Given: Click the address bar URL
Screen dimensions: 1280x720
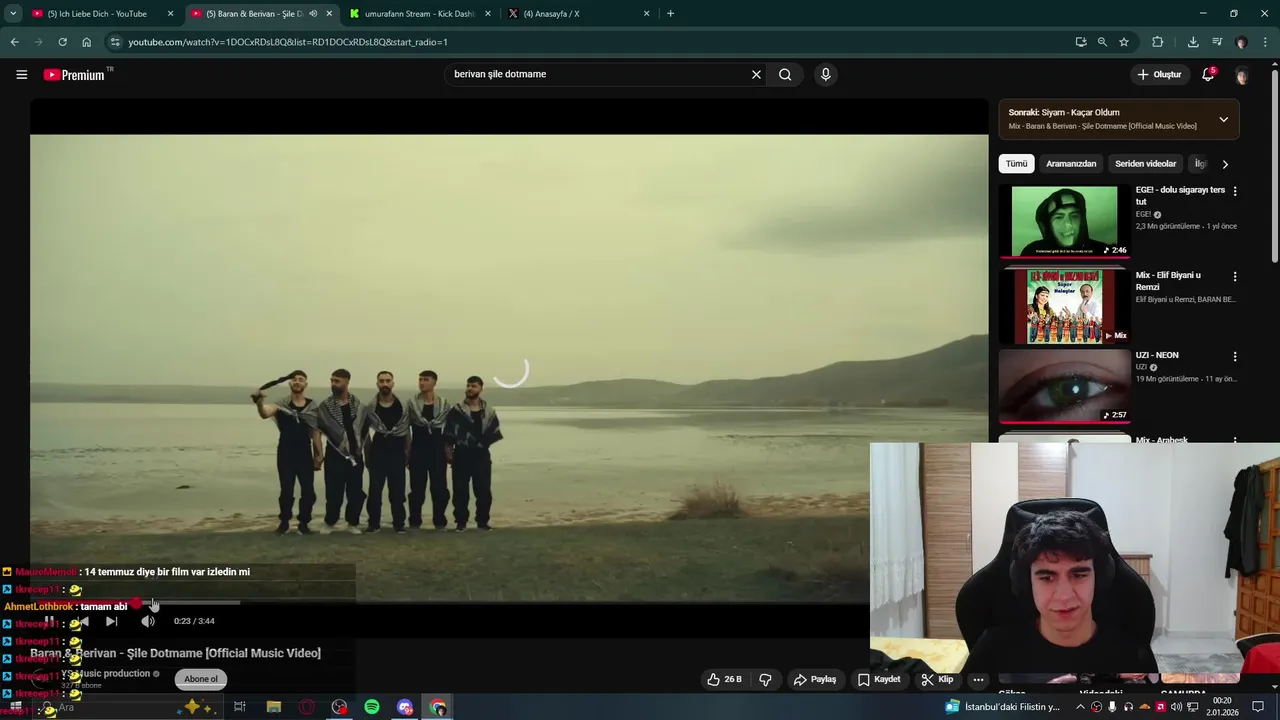Looking at the screenshot, I should click(x=288, y=42).
